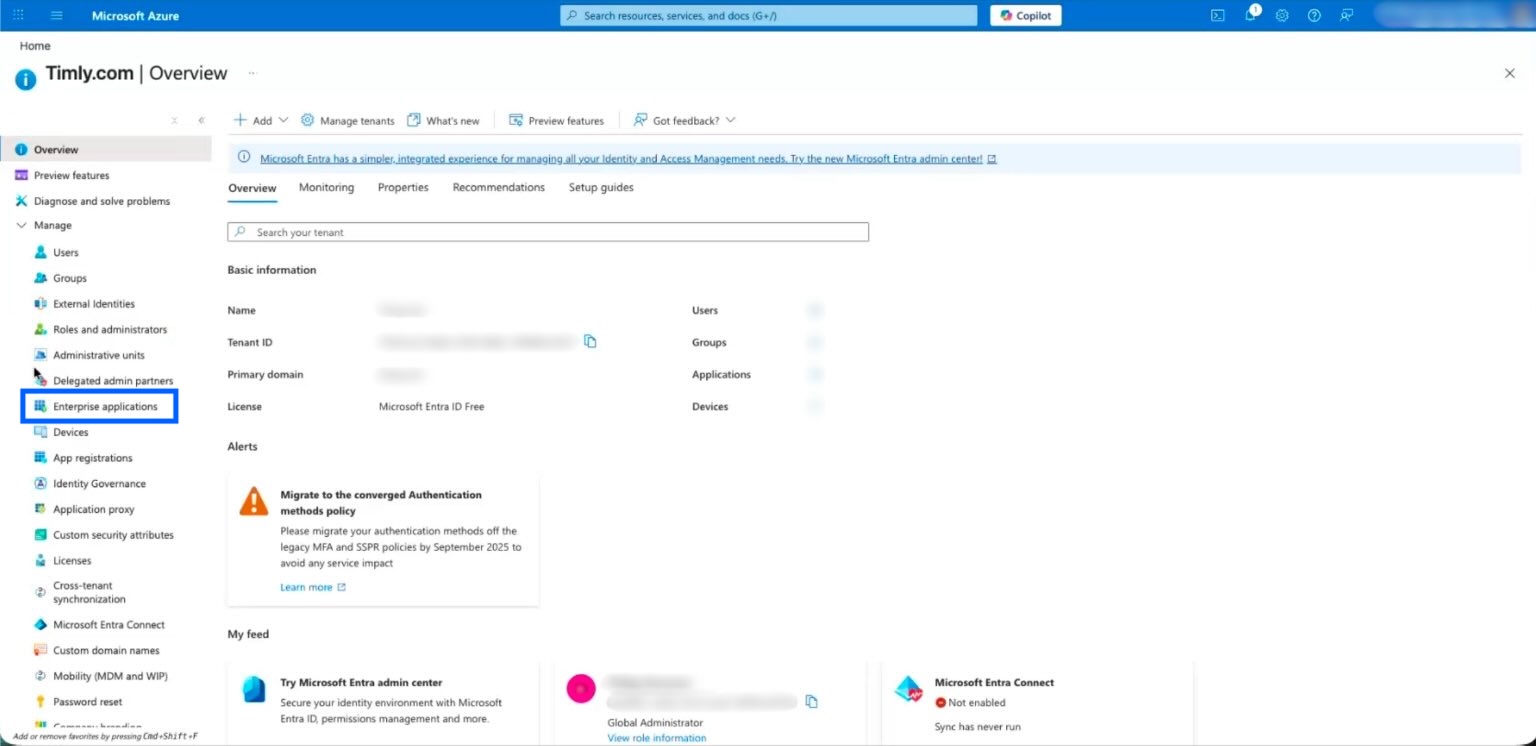Open Cloud Shell from the top bar
This screenshot has height=746, width=1536.
pos(1218,15)
